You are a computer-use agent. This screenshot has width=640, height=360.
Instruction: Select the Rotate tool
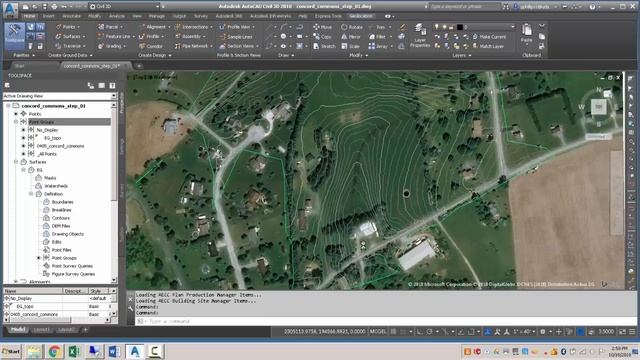tap(352, 27)
